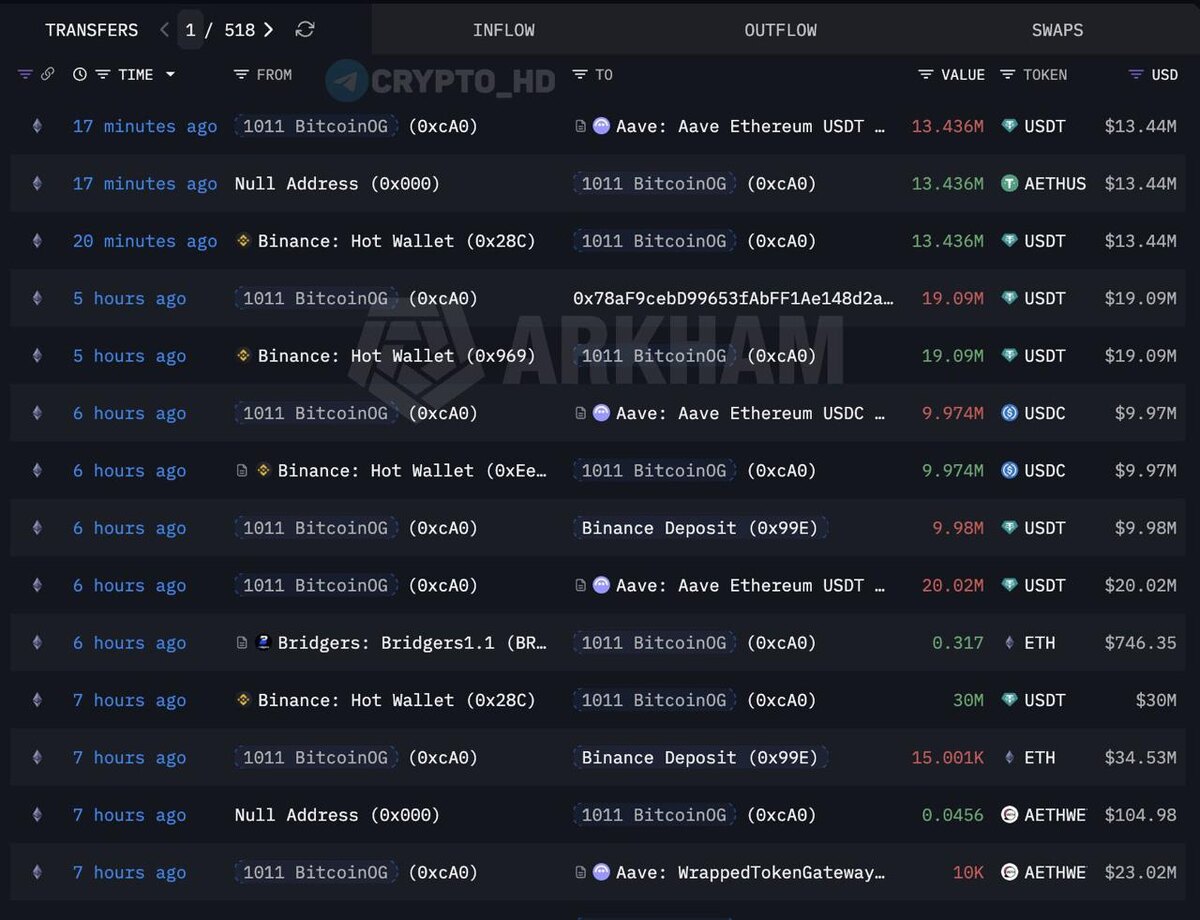
Task: Select the $30M USD amount
Action: (1155, 700)
